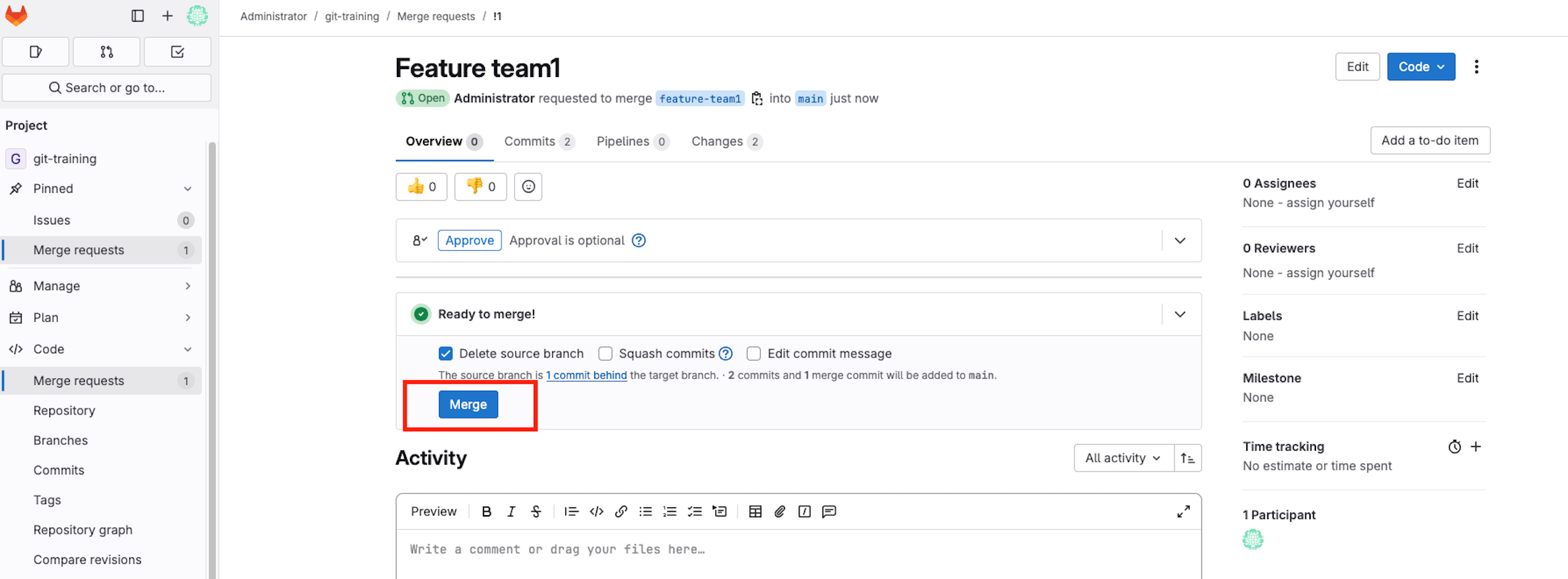Open the more actions kebab menu

tap(1476, 67)
